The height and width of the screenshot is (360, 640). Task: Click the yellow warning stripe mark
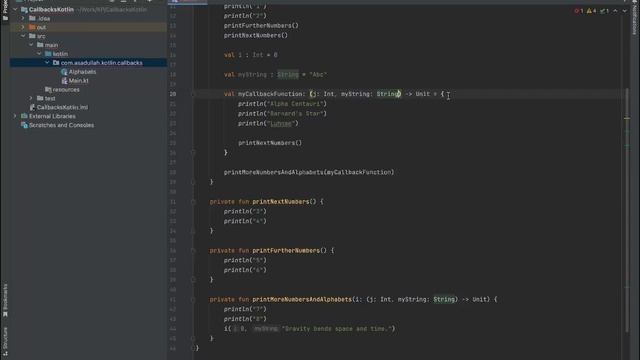click(x=627, y=118)
